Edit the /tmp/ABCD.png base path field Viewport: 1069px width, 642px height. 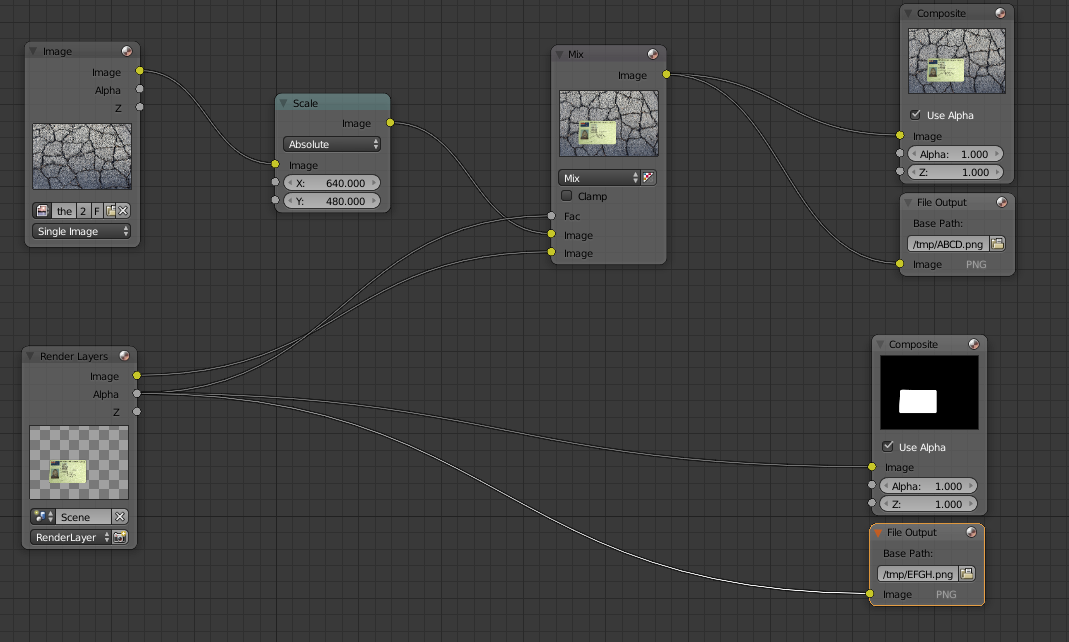click(x=948, y=244)
